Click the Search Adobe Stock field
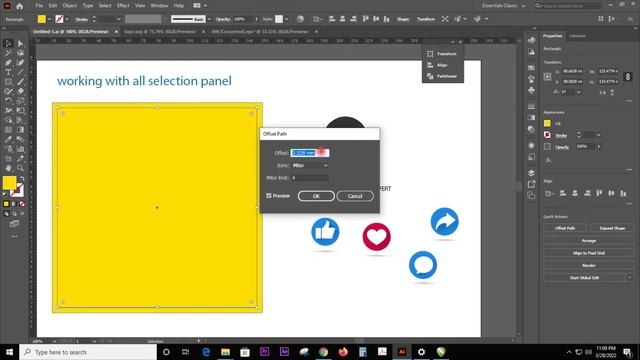The height and width of the screenshot is (360, 640). (x=568, y=6)
